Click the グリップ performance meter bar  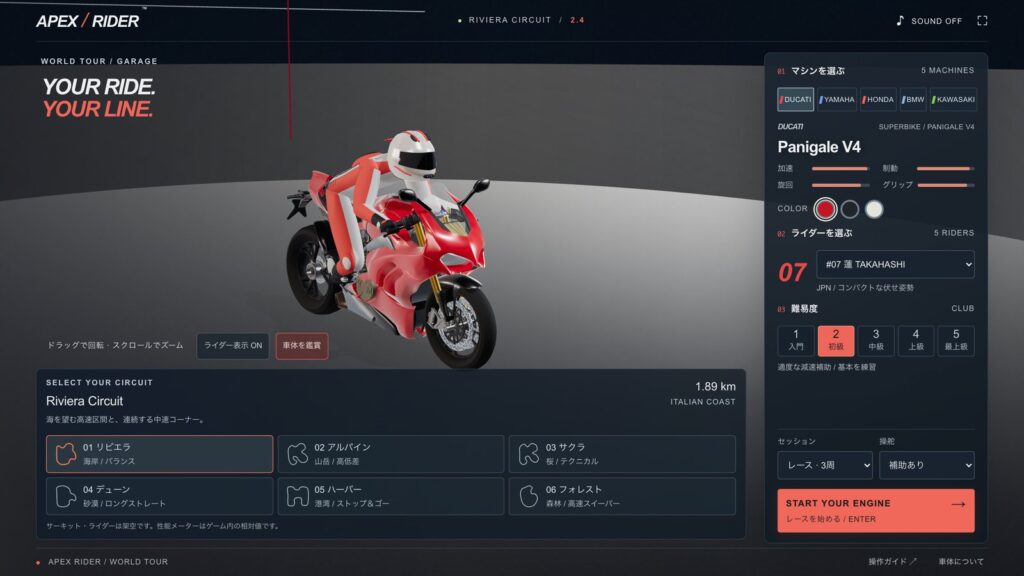[x=946, y=185]
